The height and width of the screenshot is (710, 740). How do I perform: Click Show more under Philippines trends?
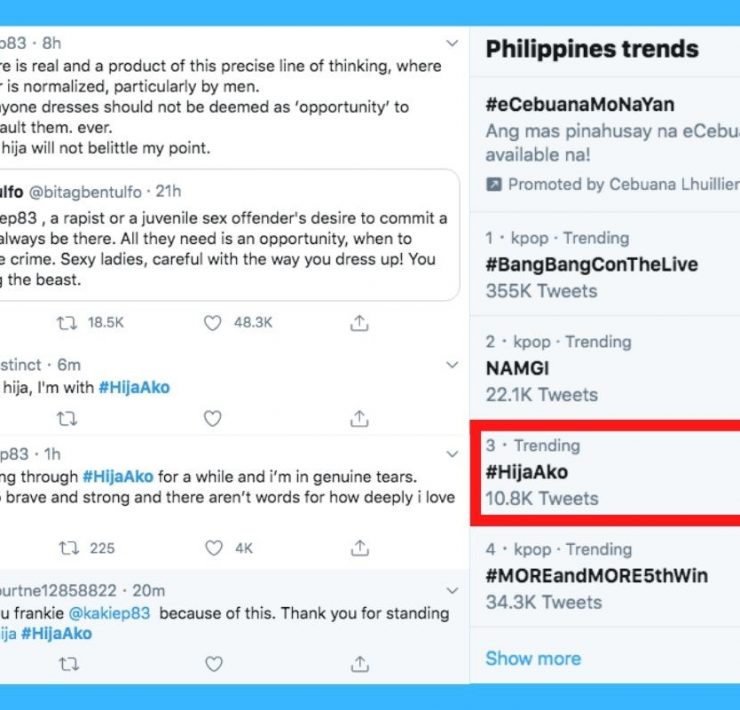tap(532, 658)
